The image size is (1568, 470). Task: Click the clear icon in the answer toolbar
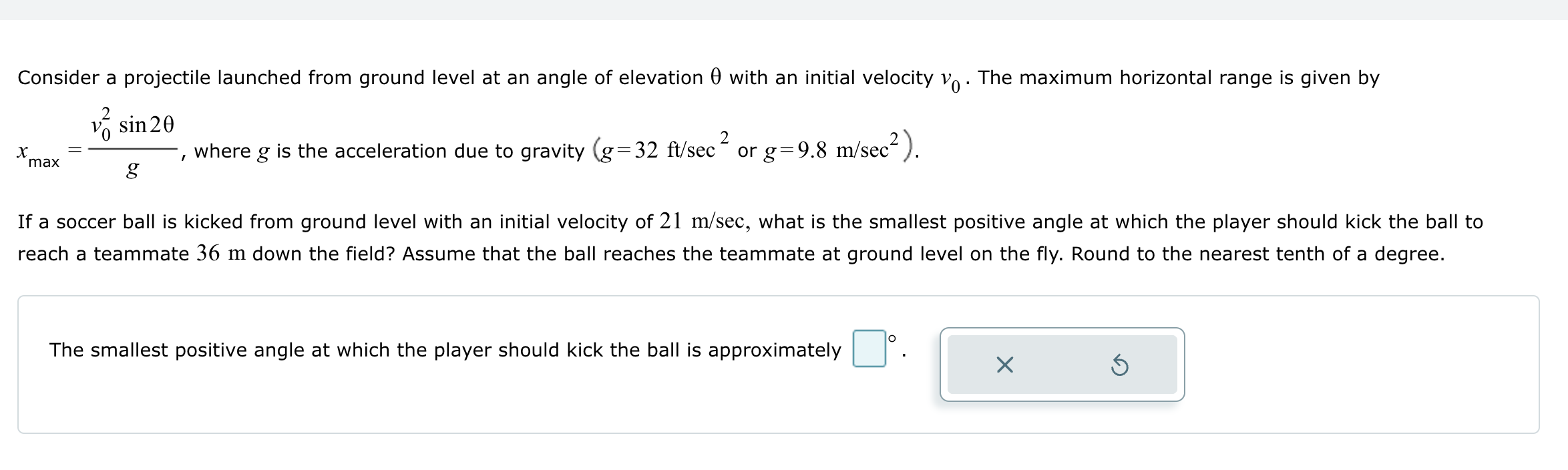pos(1005,365)
